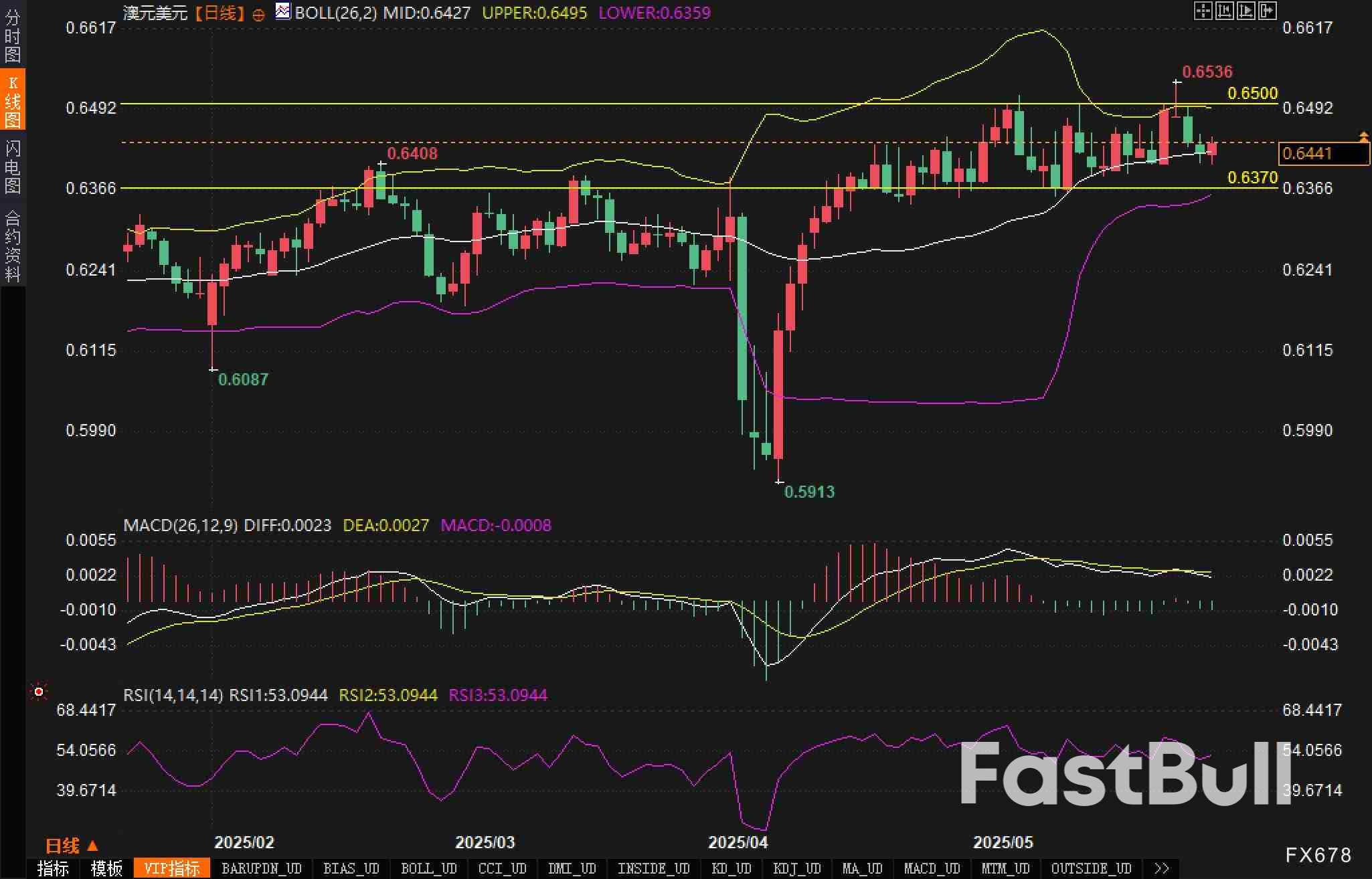Click the scroll-to-start chart icon
The image size is (1372, 879).
pos(1224,11)
